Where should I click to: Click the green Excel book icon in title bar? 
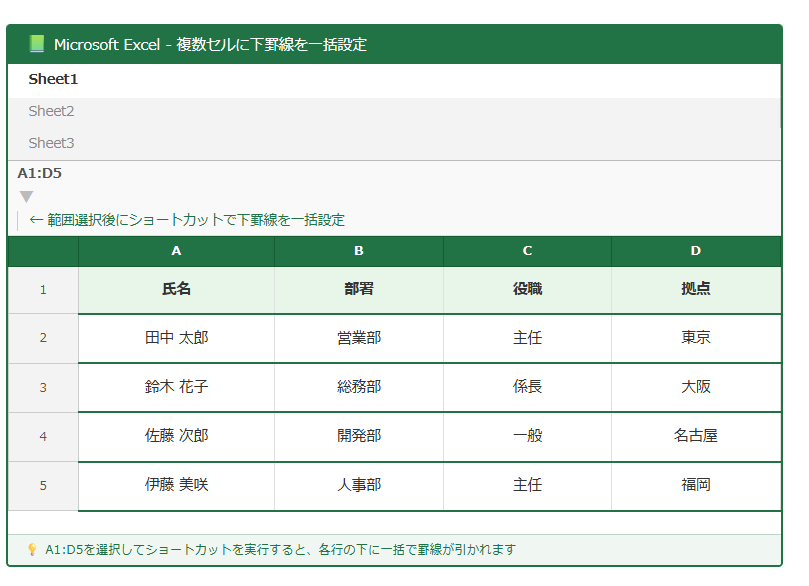click(x=37, y=44)
